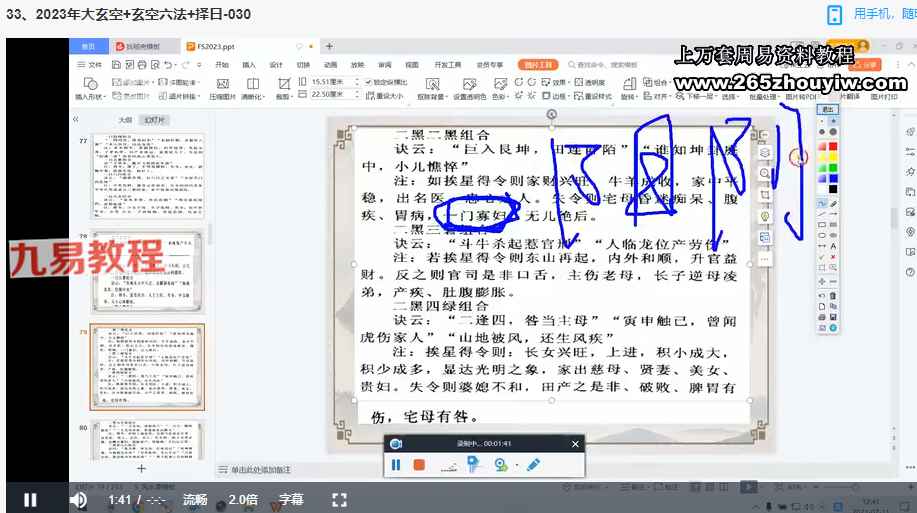Screen dimensions: 917x513
Task: Click the Reset Size (重设大小) button
Action: coord(388,95)
